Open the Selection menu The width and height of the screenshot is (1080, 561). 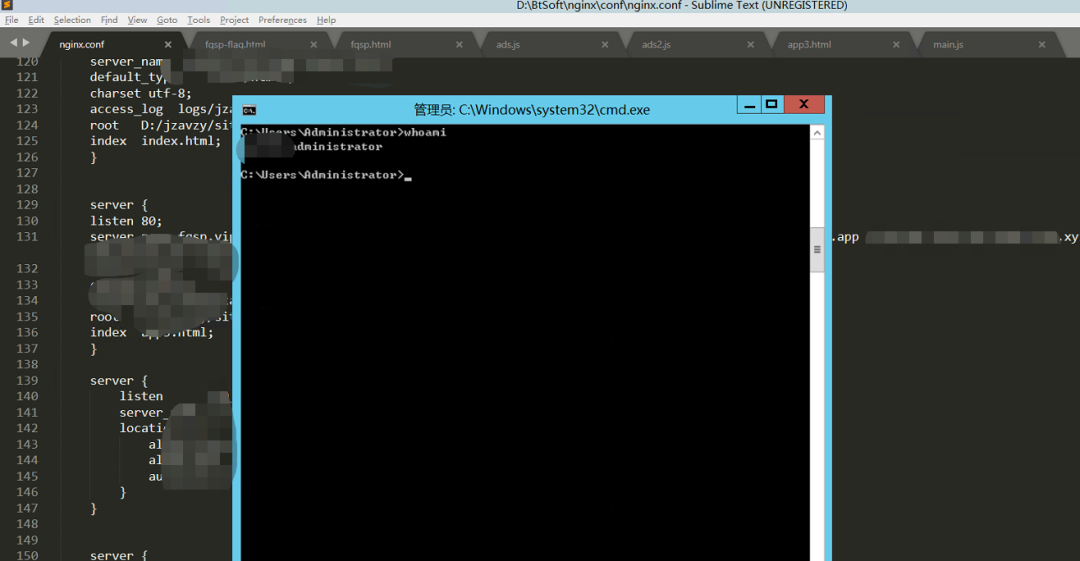[x=72, y=20]
